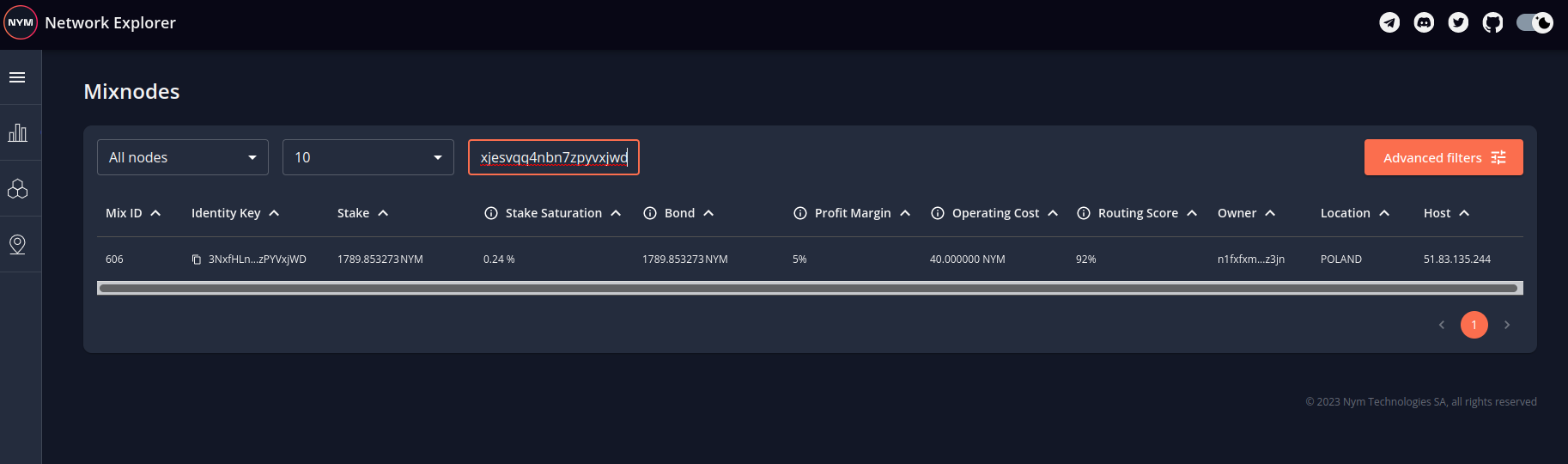
Task: Click the mixnode search input field
Action: click(x=554, y=157)
